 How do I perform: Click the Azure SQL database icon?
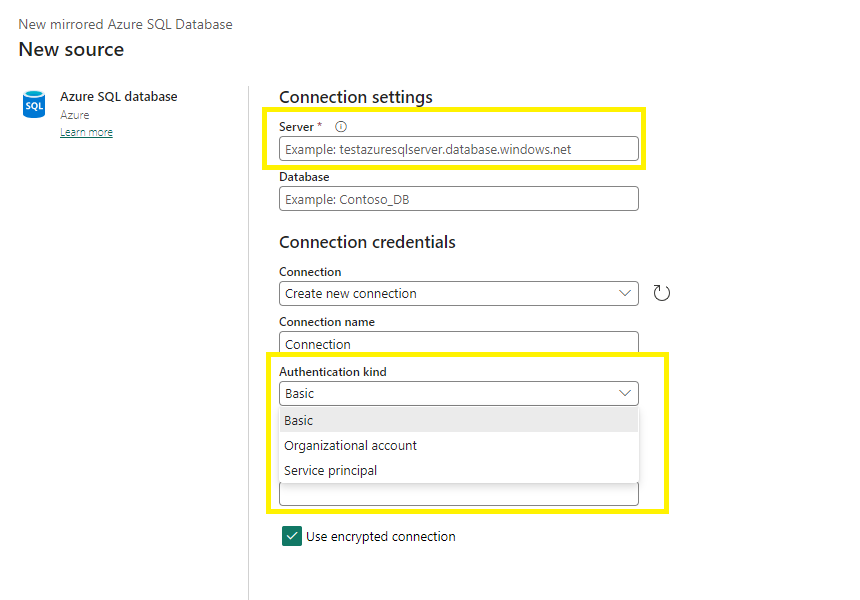tap(34, 105)
